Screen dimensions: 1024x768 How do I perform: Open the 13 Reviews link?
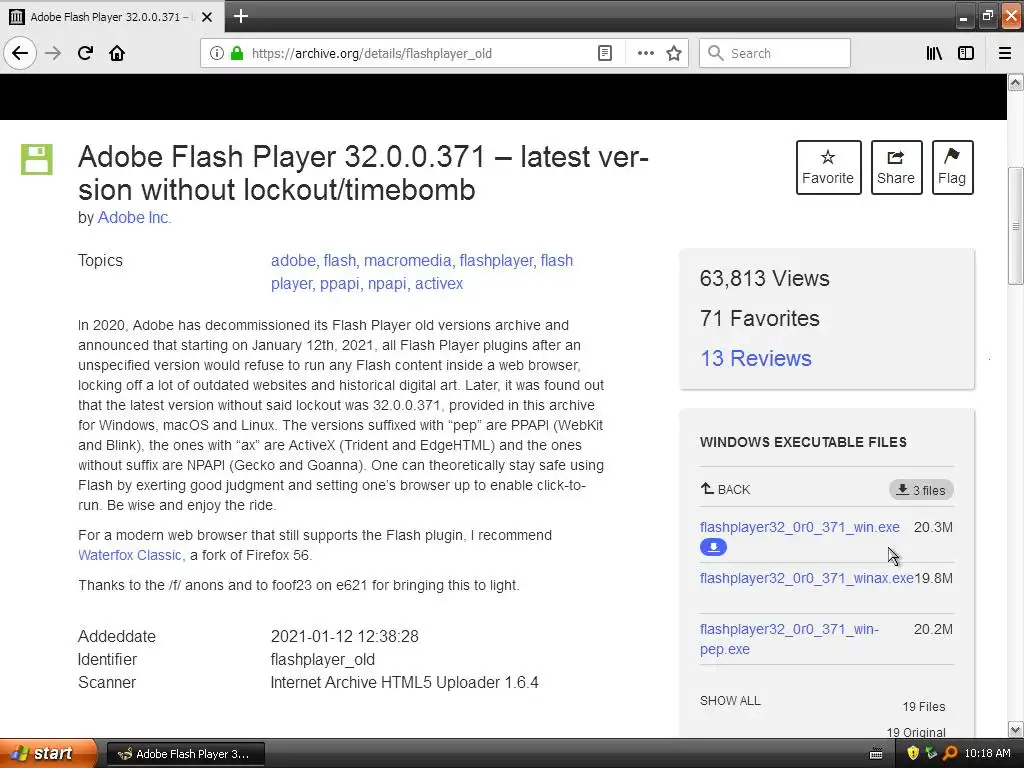click(756, 358)
